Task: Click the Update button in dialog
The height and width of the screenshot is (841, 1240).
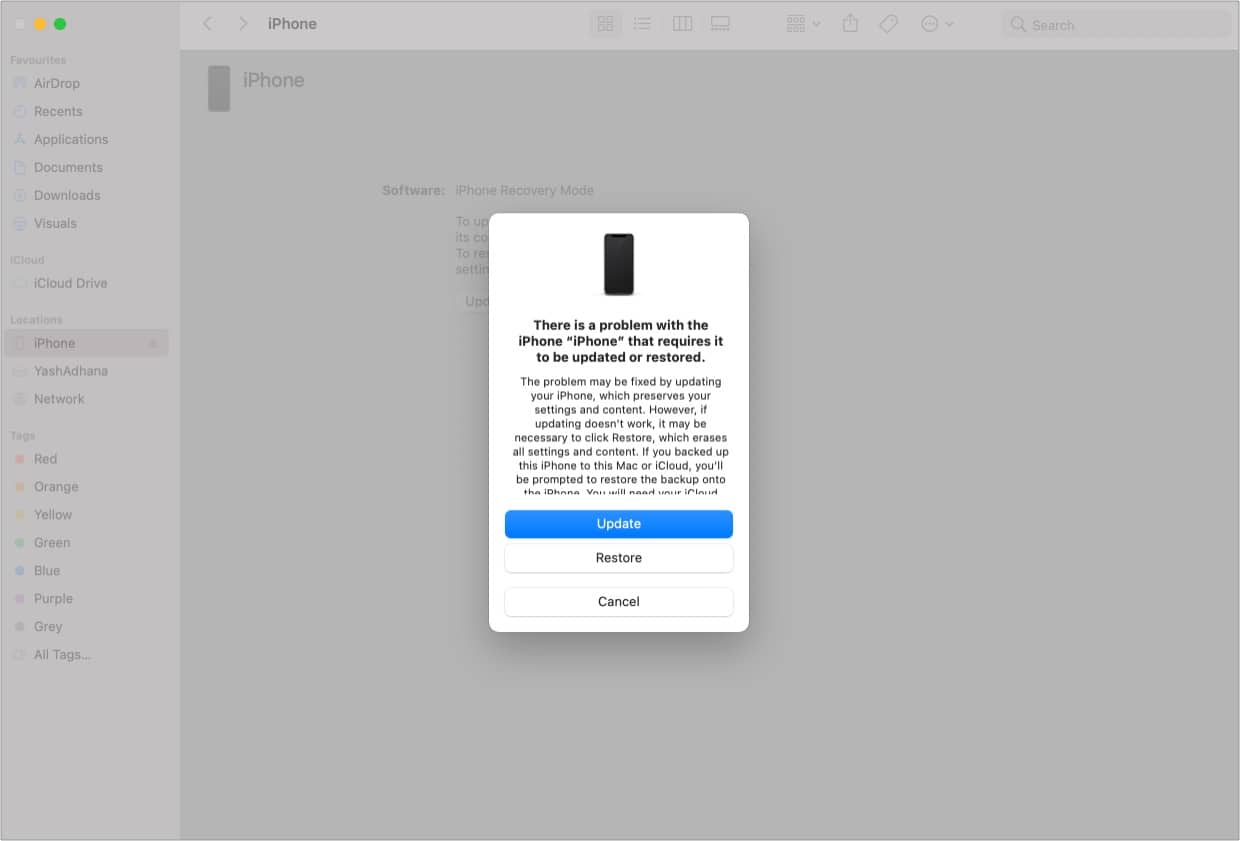Action: [618, 524]
